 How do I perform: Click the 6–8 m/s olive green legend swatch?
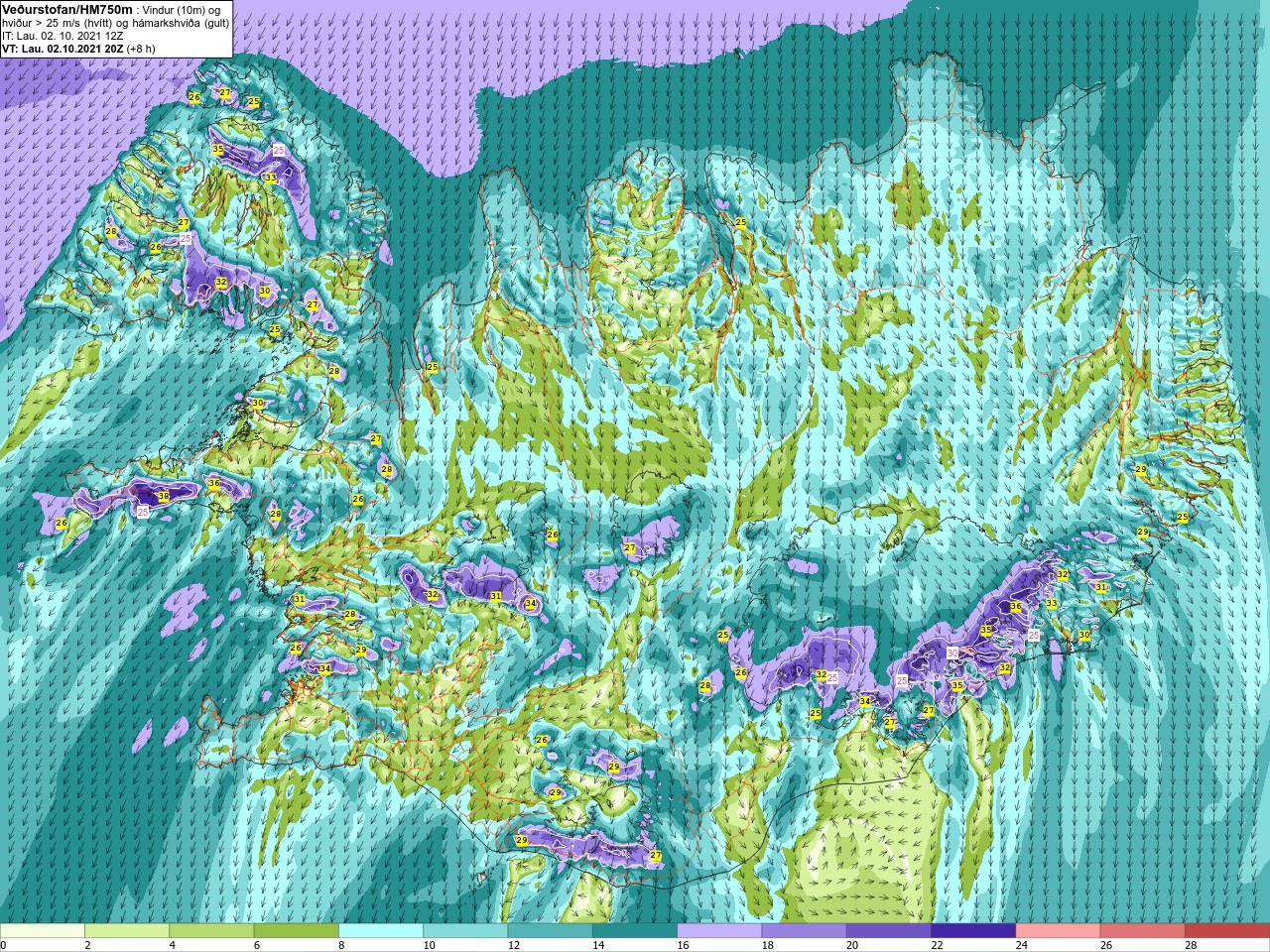(x=297, y=931)
